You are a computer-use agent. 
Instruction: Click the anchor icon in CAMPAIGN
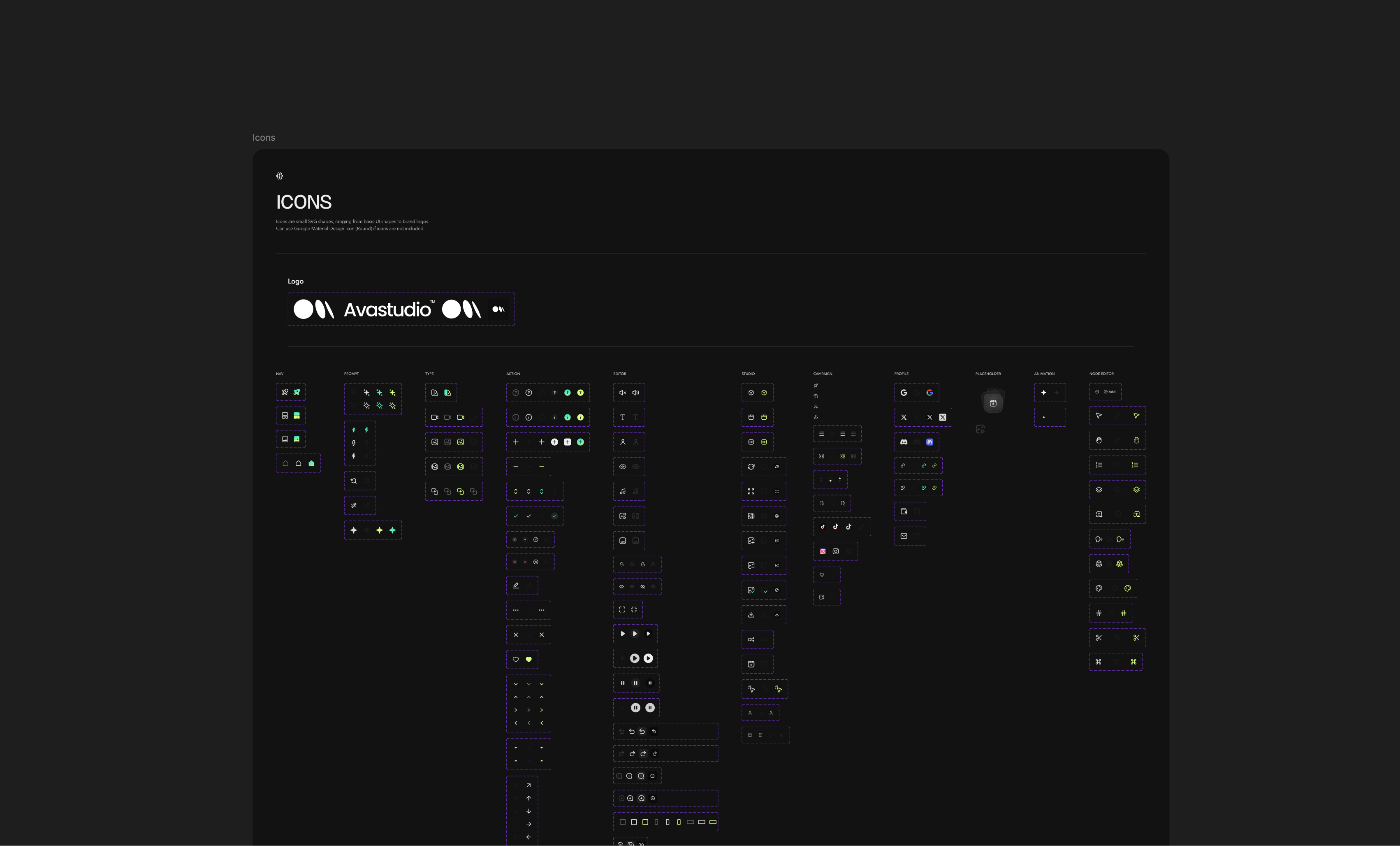click(x=816, y=417)
